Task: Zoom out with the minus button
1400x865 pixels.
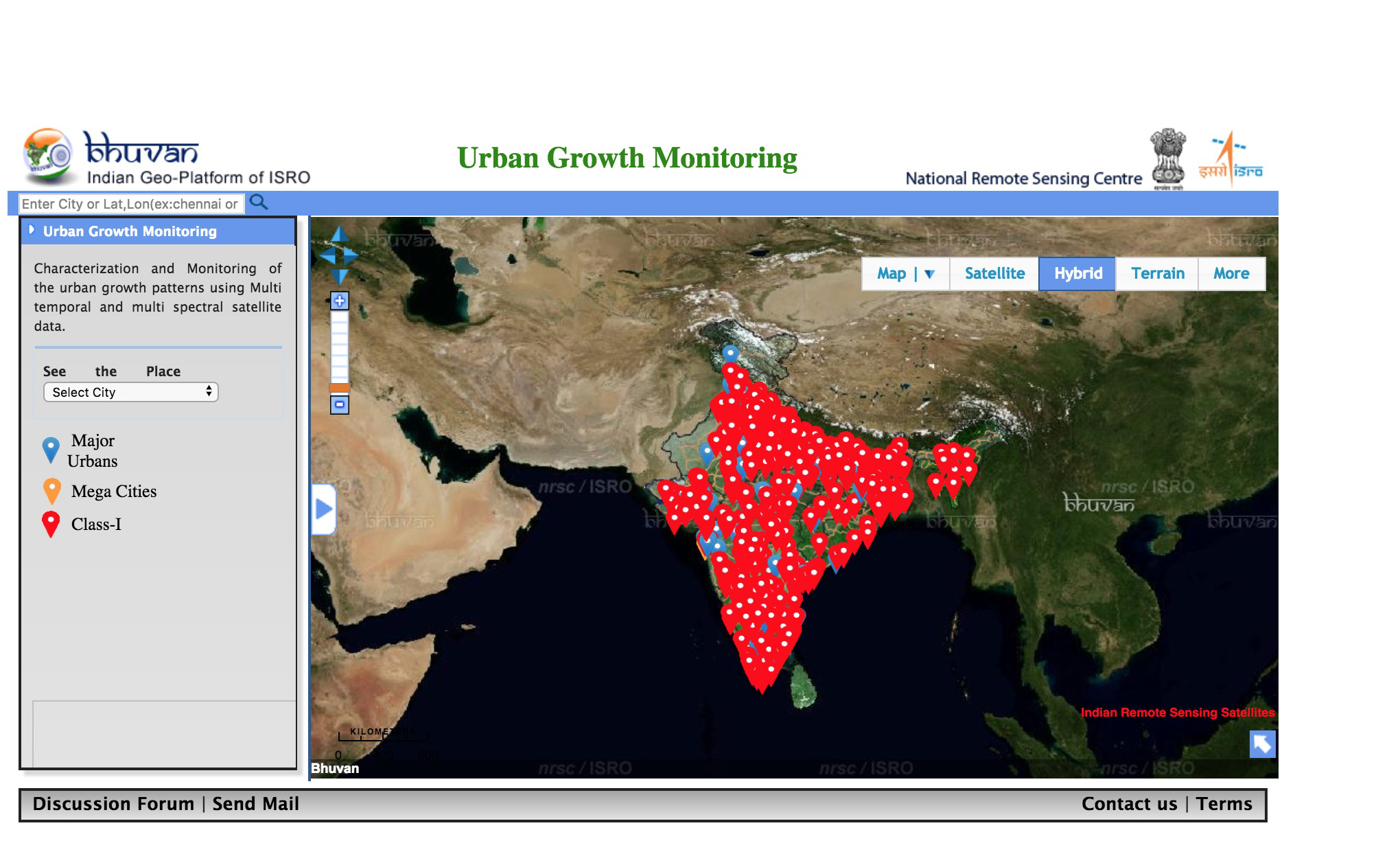Action: [x=340, y=405]
